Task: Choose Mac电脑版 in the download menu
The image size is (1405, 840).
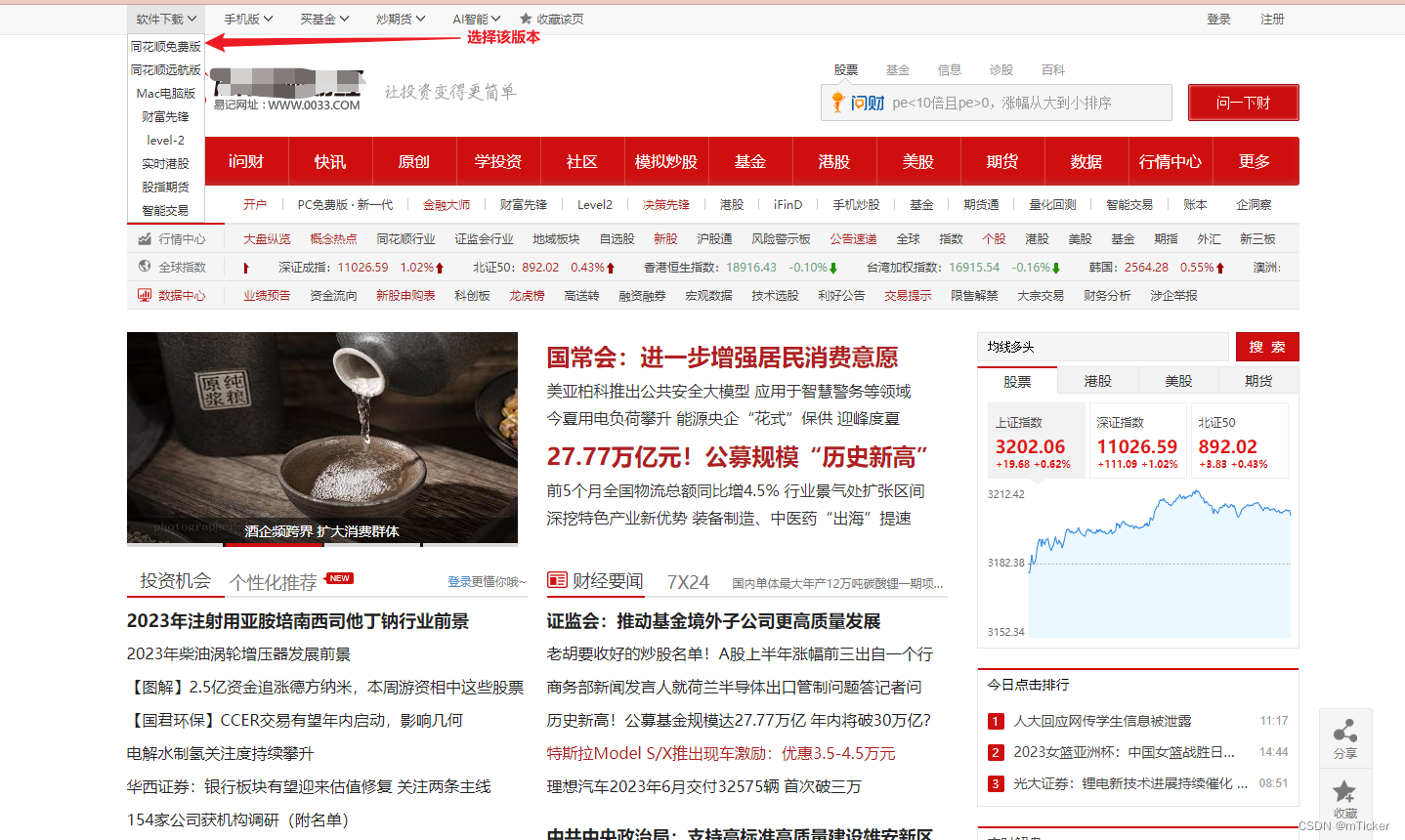Action: (x=166, y=93)
